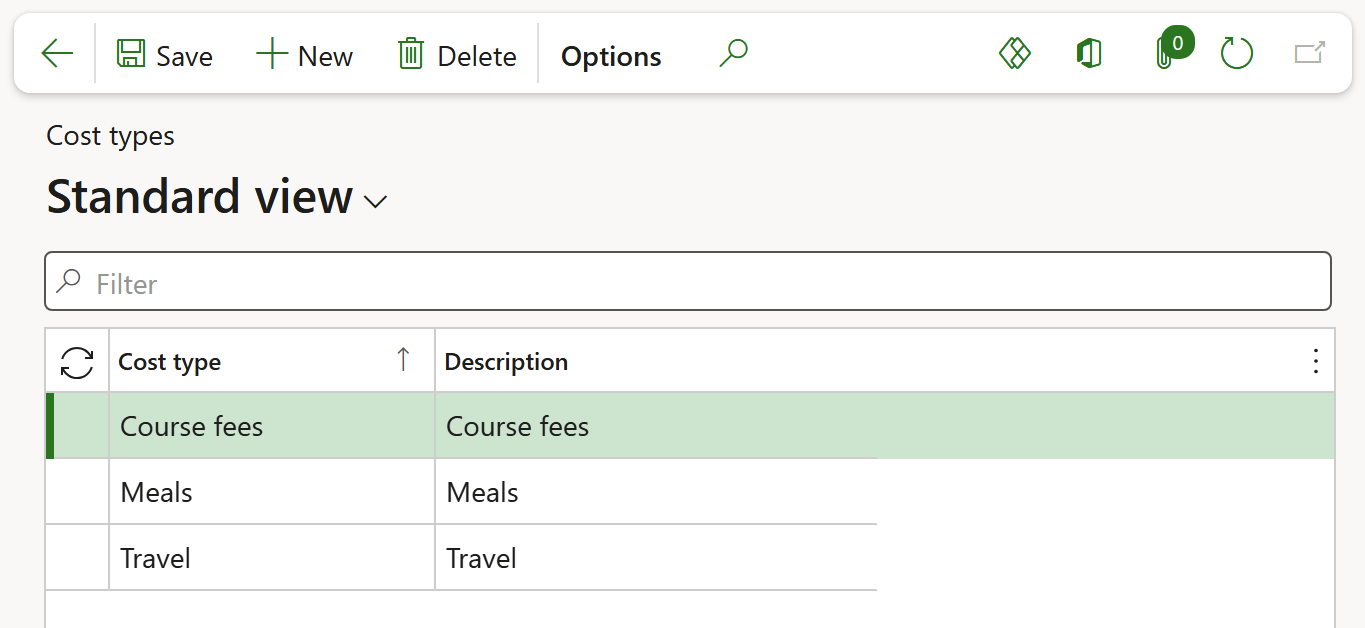
Task: Click the open in new window icon
Action: [x=1309, y=54]
